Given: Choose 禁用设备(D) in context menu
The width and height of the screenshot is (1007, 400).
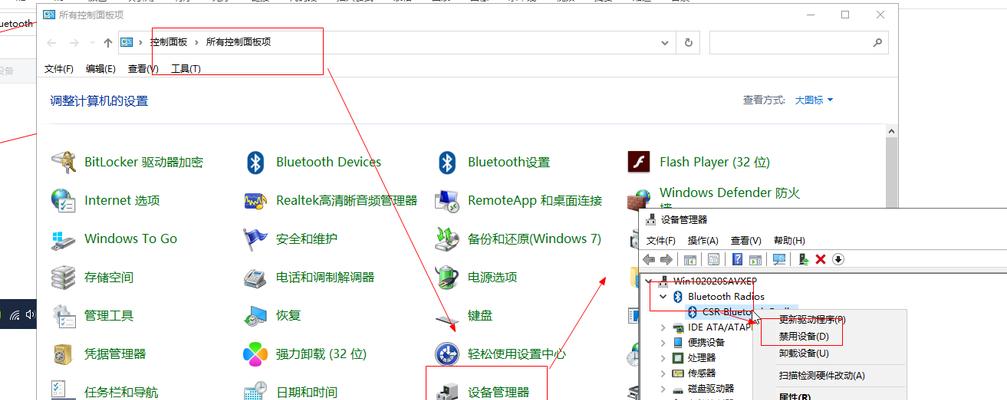Looking at the screenshot, I should point(804,336).
